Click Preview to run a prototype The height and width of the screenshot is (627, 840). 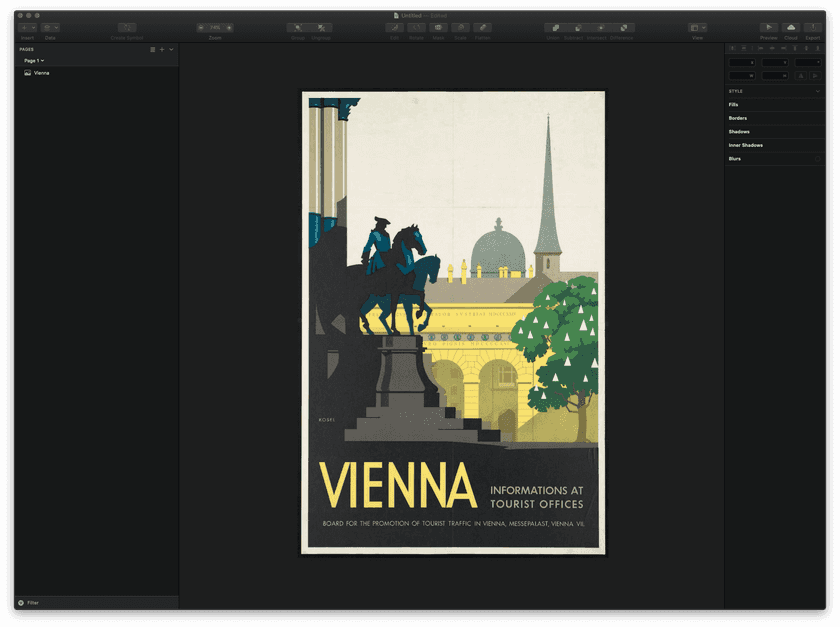(x=768, y=27)
